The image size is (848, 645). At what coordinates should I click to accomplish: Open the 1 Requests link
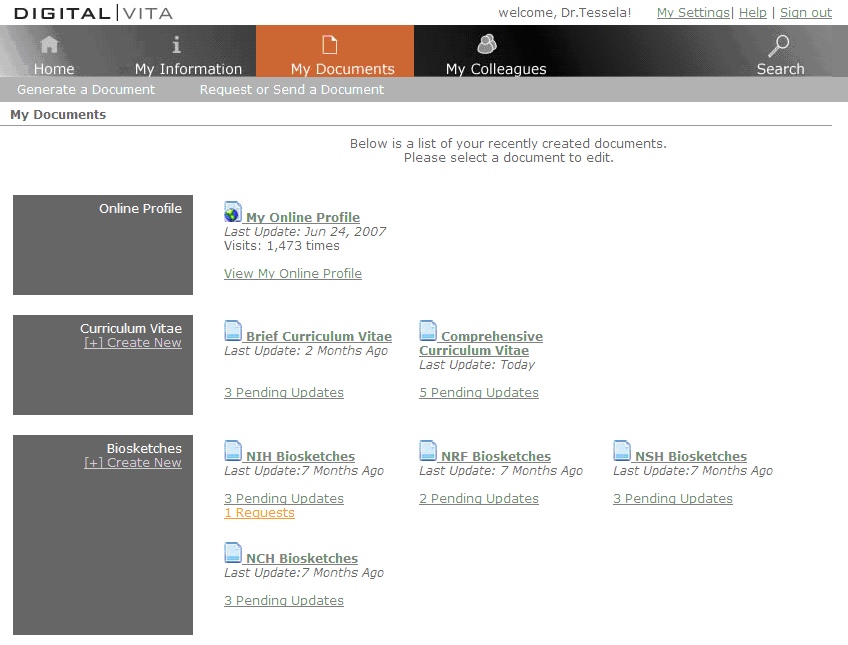[259, 513]
